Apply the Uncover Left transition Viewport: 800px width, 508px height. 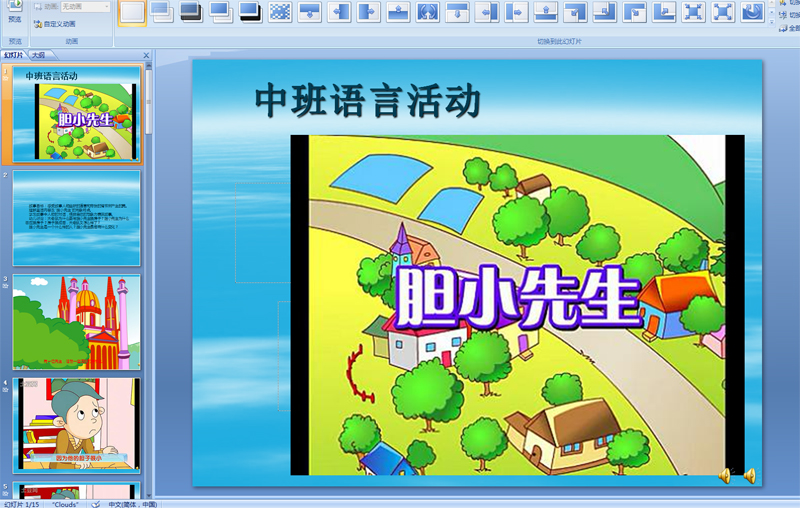coord(487,12)
